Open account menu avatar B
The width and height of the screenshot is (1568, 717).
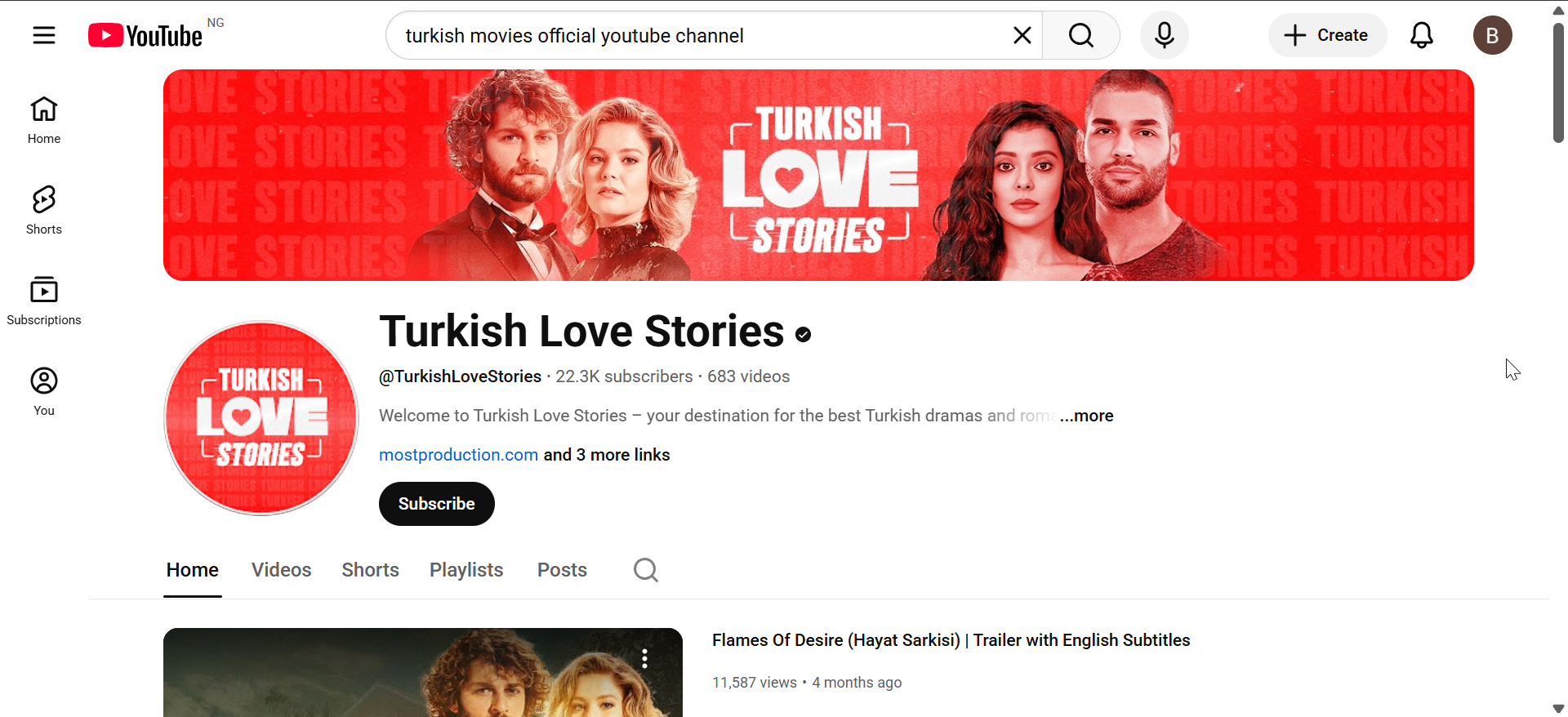coord(1493,35)
